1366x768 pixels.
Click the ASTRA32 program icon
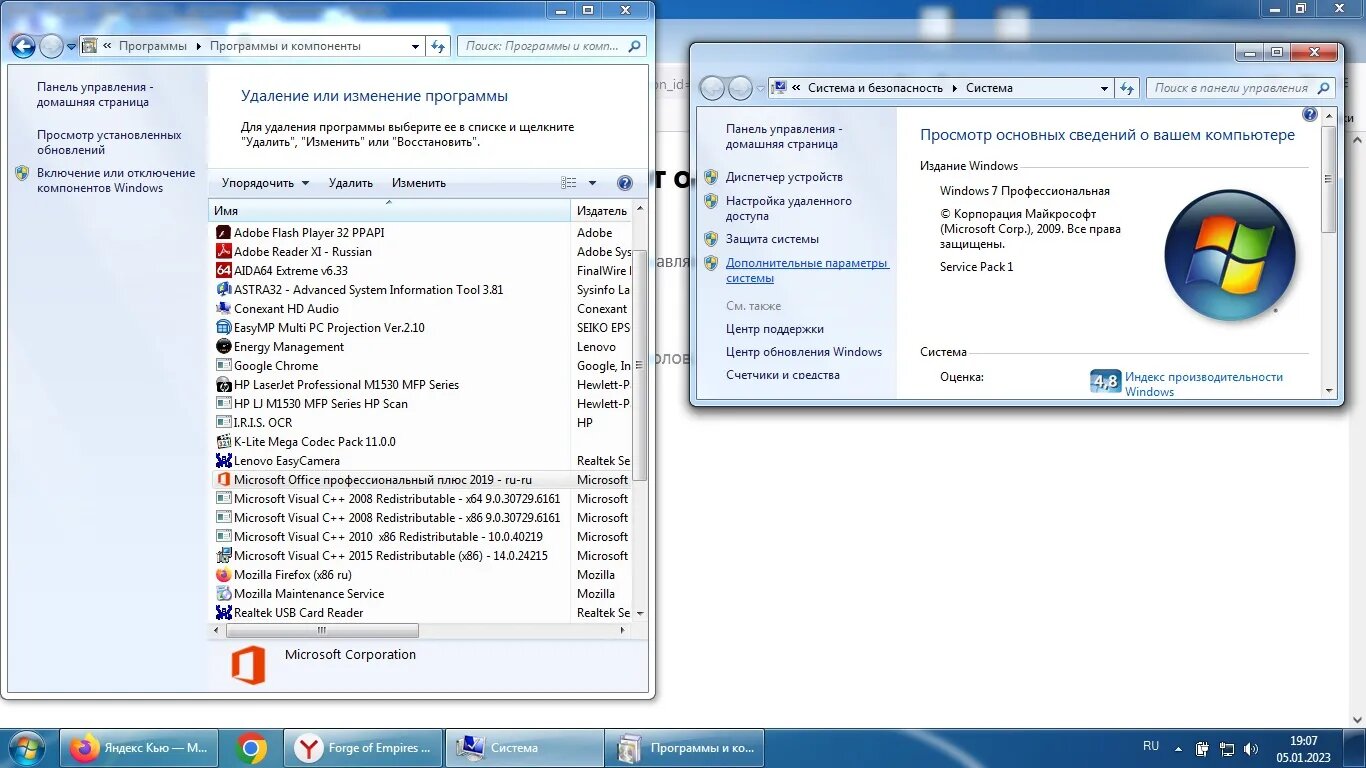[x=224, y=289]
